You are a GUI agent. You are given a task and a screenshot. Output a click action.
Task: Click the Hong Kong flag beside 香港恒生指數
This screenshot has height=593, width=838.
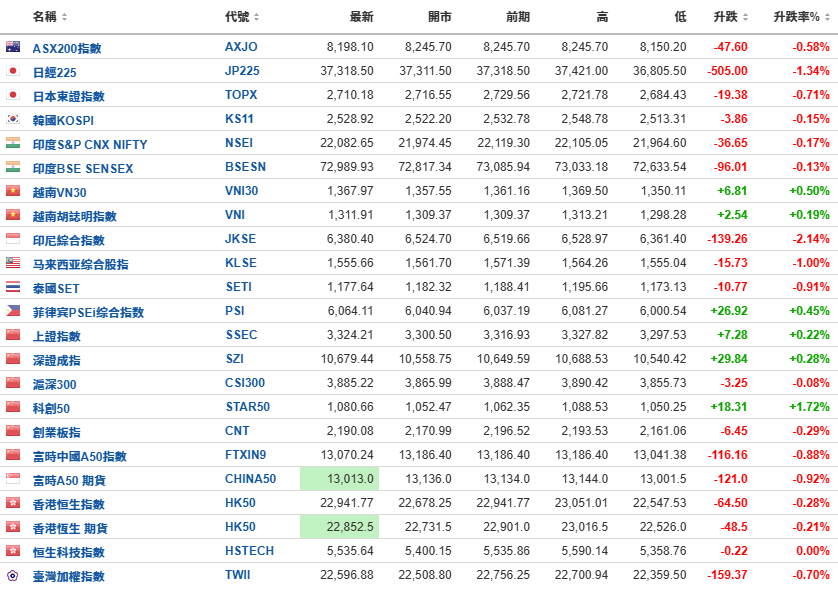click(x=13, y=503)
